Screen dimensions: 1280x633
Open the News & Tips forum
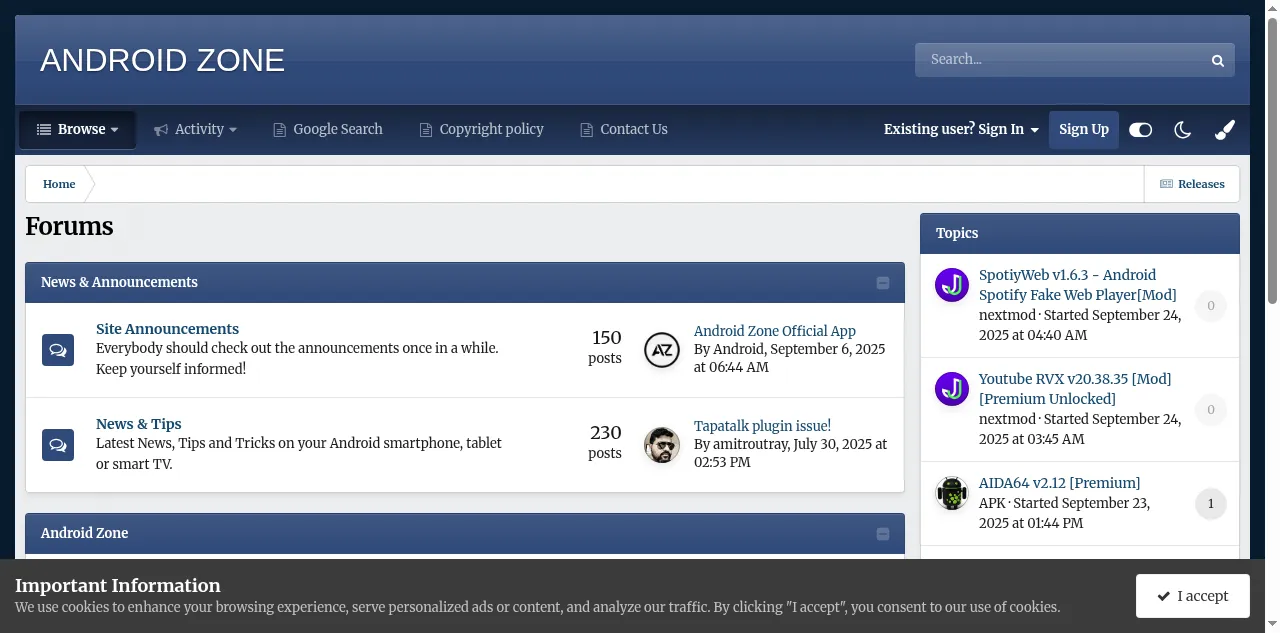click(x=138, y=424)
